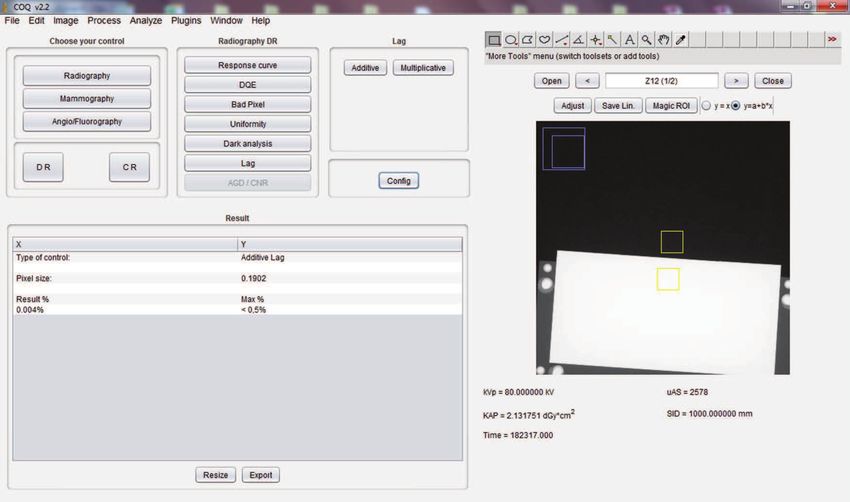Select the '0.1902' pixel size value

[253, 278]
